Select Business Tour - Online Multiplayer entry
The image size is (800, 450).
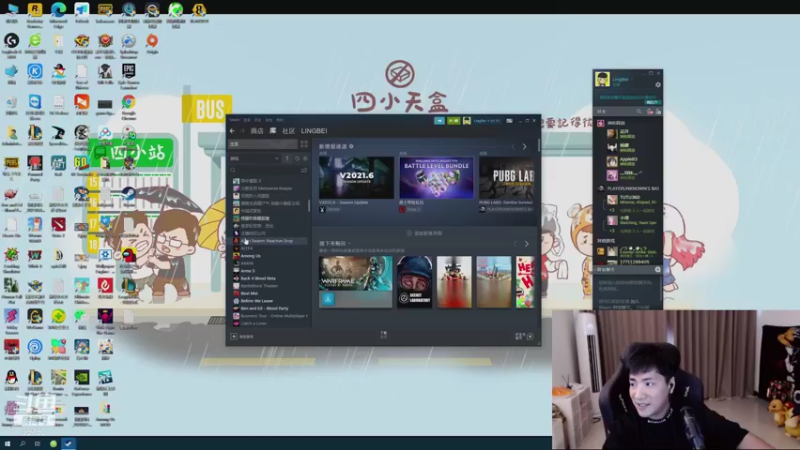coord(270,316)
